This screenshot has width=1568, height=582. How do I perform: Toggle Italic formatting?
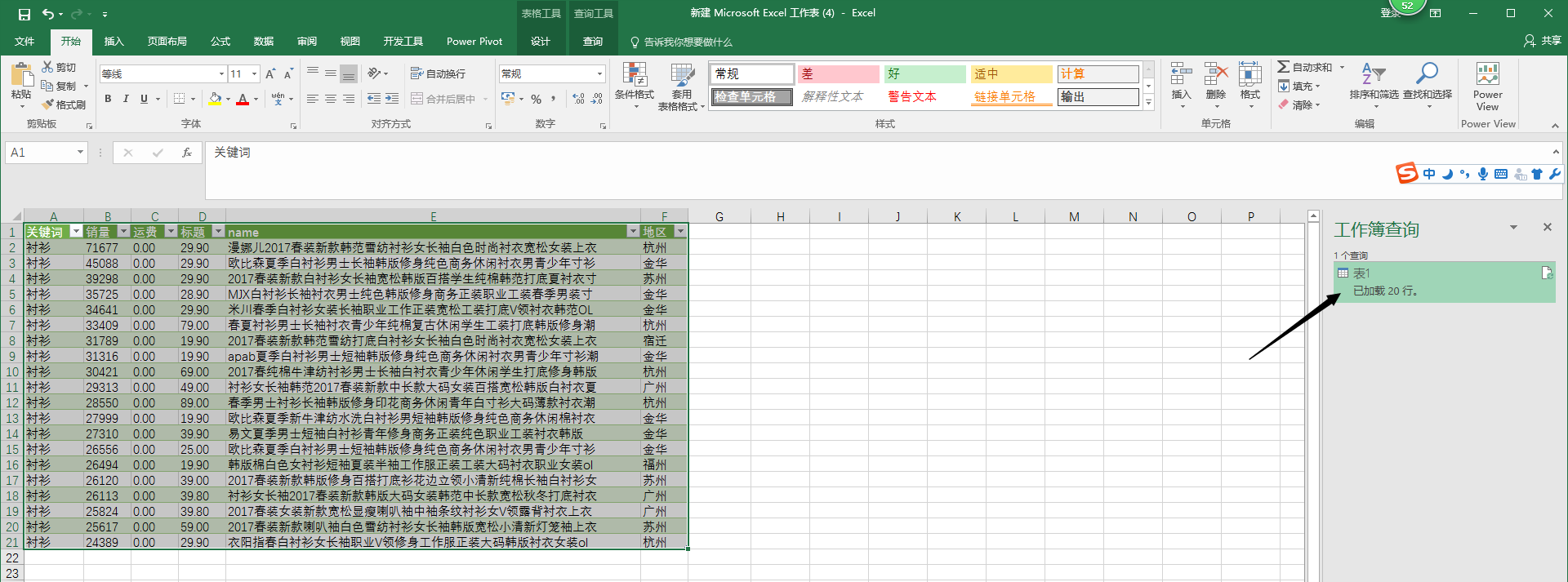(x=126, y=99)
